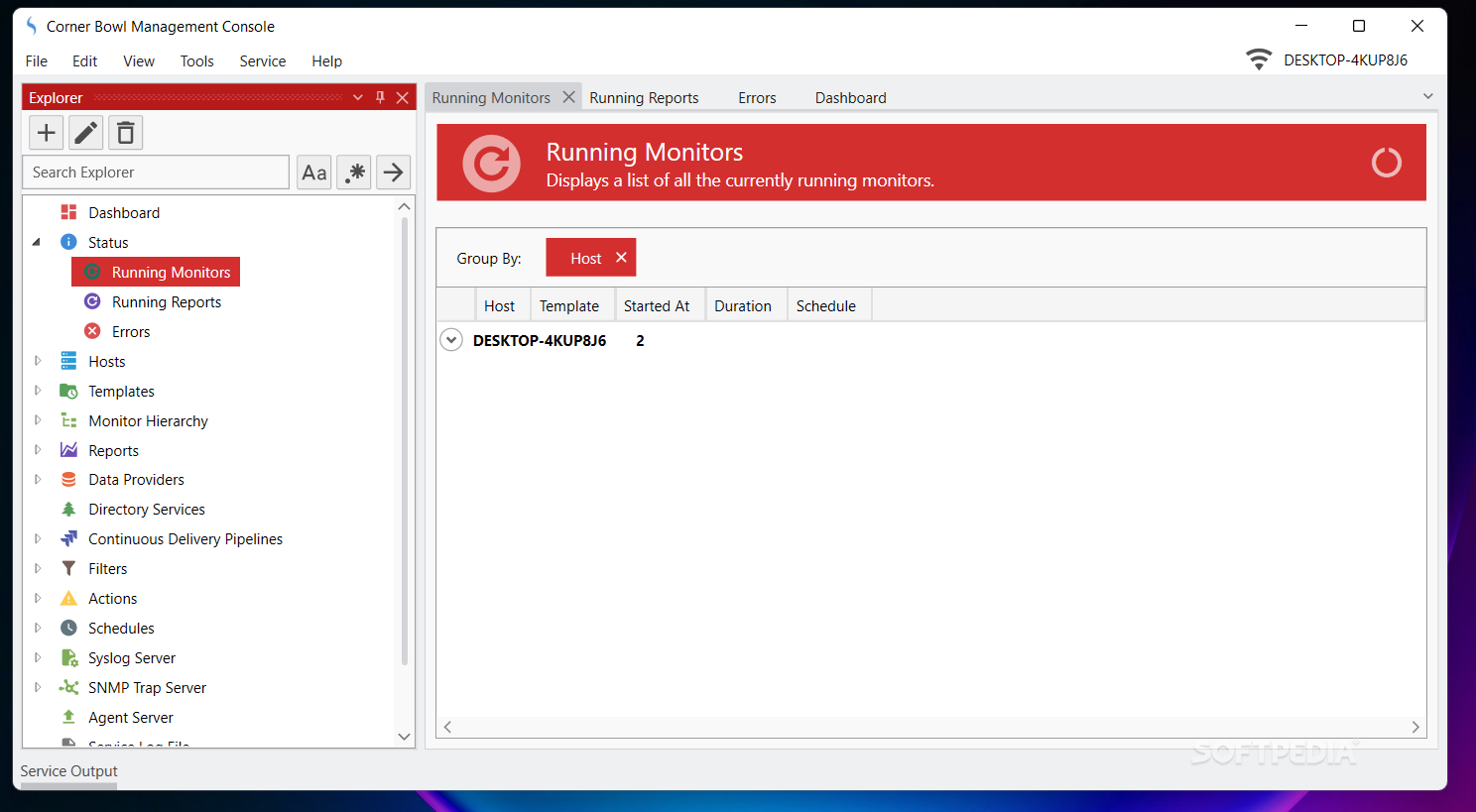This screenshot has width=1476, height=812.
Task: Click the Syslog Server icon
Action: 68,657
